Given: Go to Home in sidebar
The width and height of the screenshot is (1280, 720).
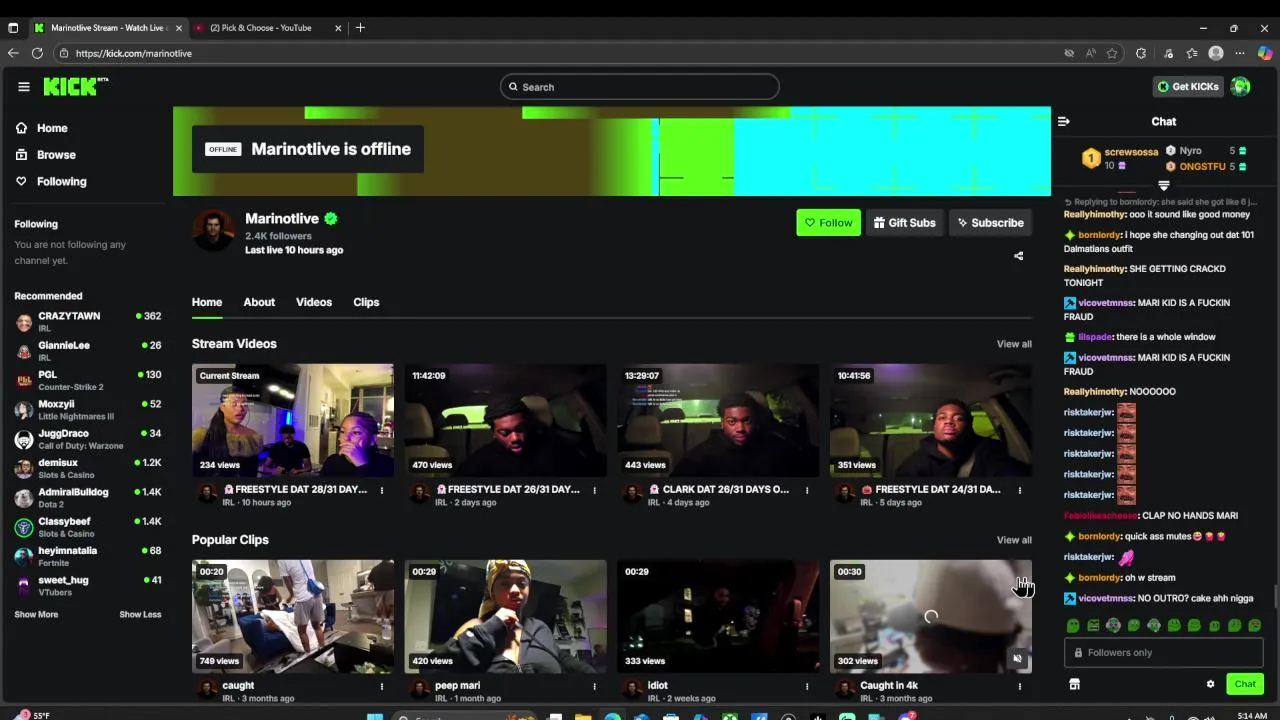Looking at the screenshot, I should [x=42, y=128].
